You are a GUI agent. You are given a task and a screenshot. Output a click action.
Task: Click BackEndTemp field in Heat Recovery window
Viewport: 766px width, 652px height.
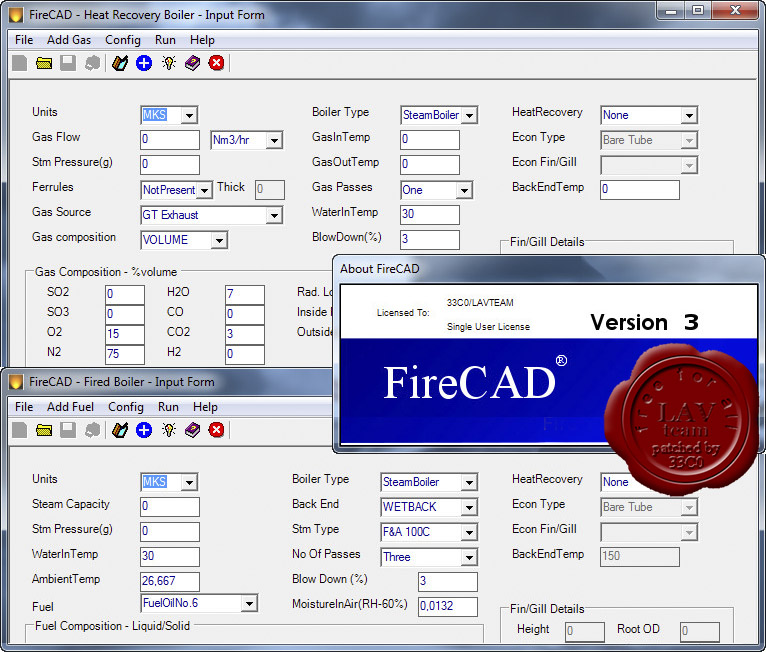pyautogui.click(x=639, y=189)
